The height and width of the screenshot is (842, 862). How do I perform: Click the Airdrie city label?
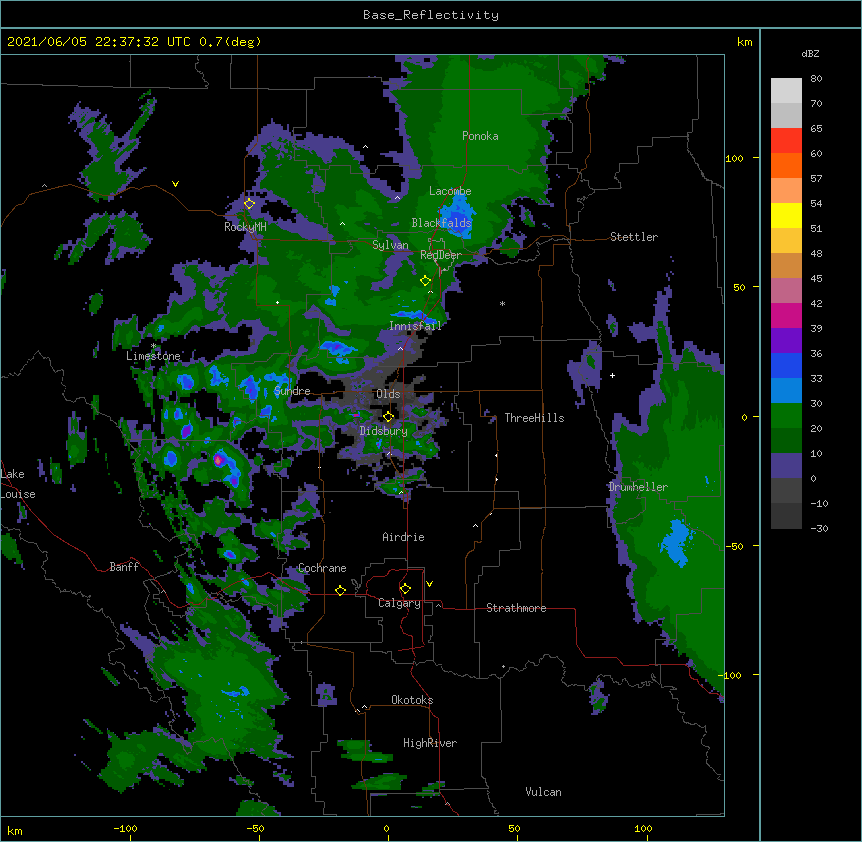click(403, 537)
